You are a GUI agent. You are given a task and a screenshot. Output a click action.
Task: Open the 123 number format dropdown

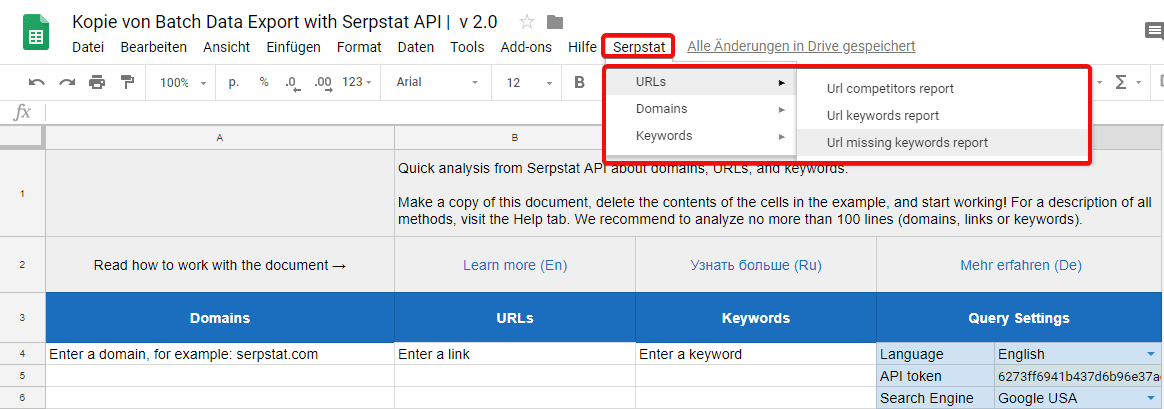coord(356,82)
